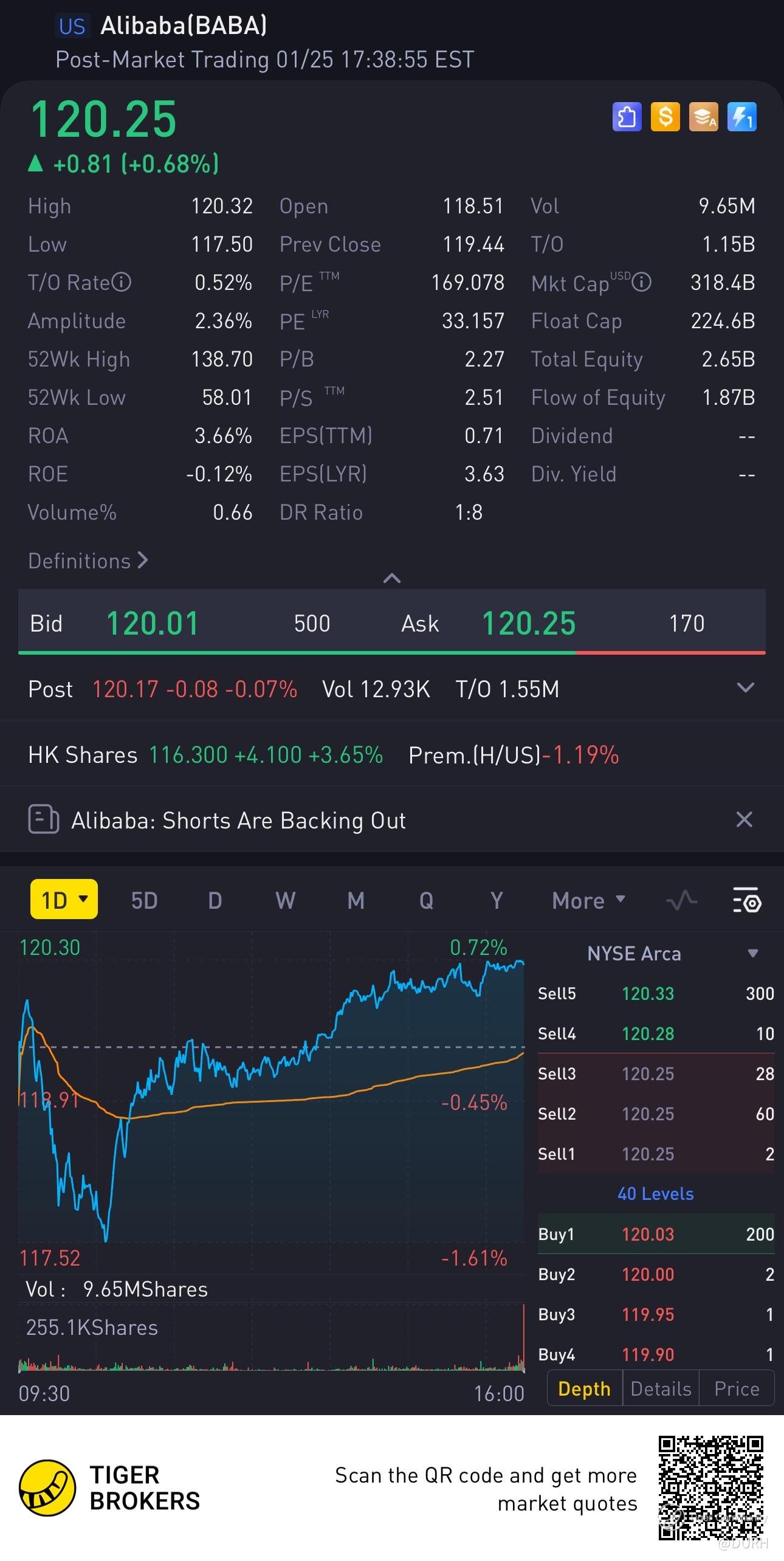
Task: Tap the blue lightning bolt icon
Action: [x=741, y=117]
